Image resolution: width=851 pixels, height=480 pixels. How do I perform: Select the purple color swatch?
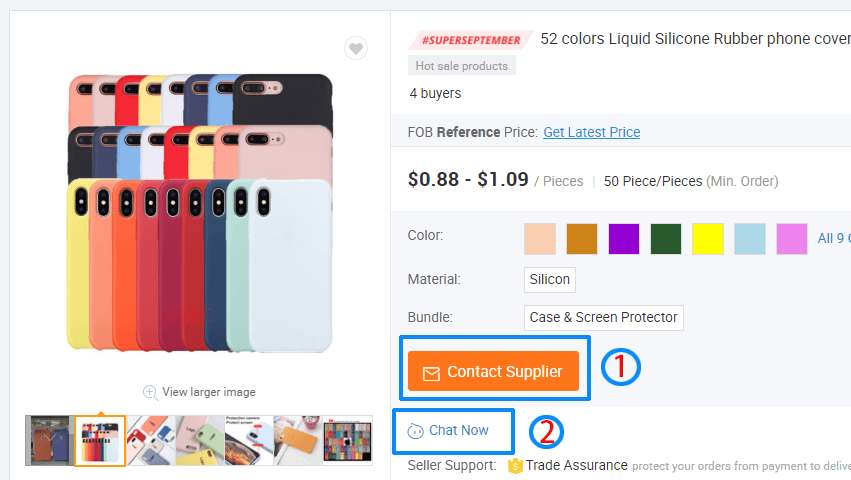[624, 239]
